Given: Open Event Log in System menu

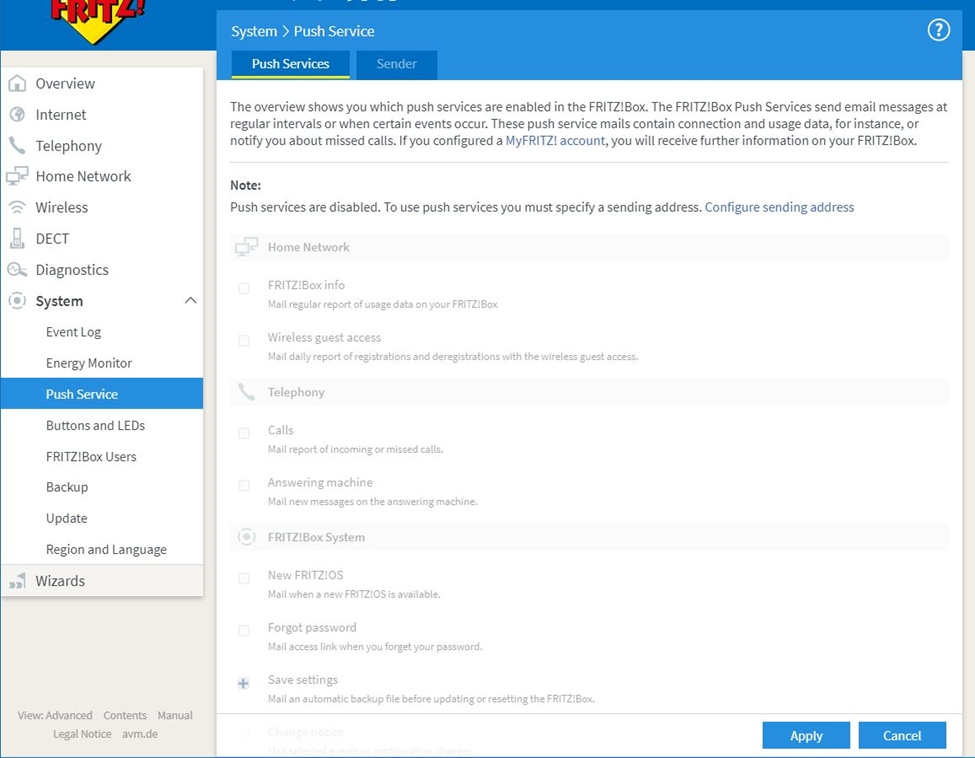Looking at the screenshot, I should (x=73, y=332).
